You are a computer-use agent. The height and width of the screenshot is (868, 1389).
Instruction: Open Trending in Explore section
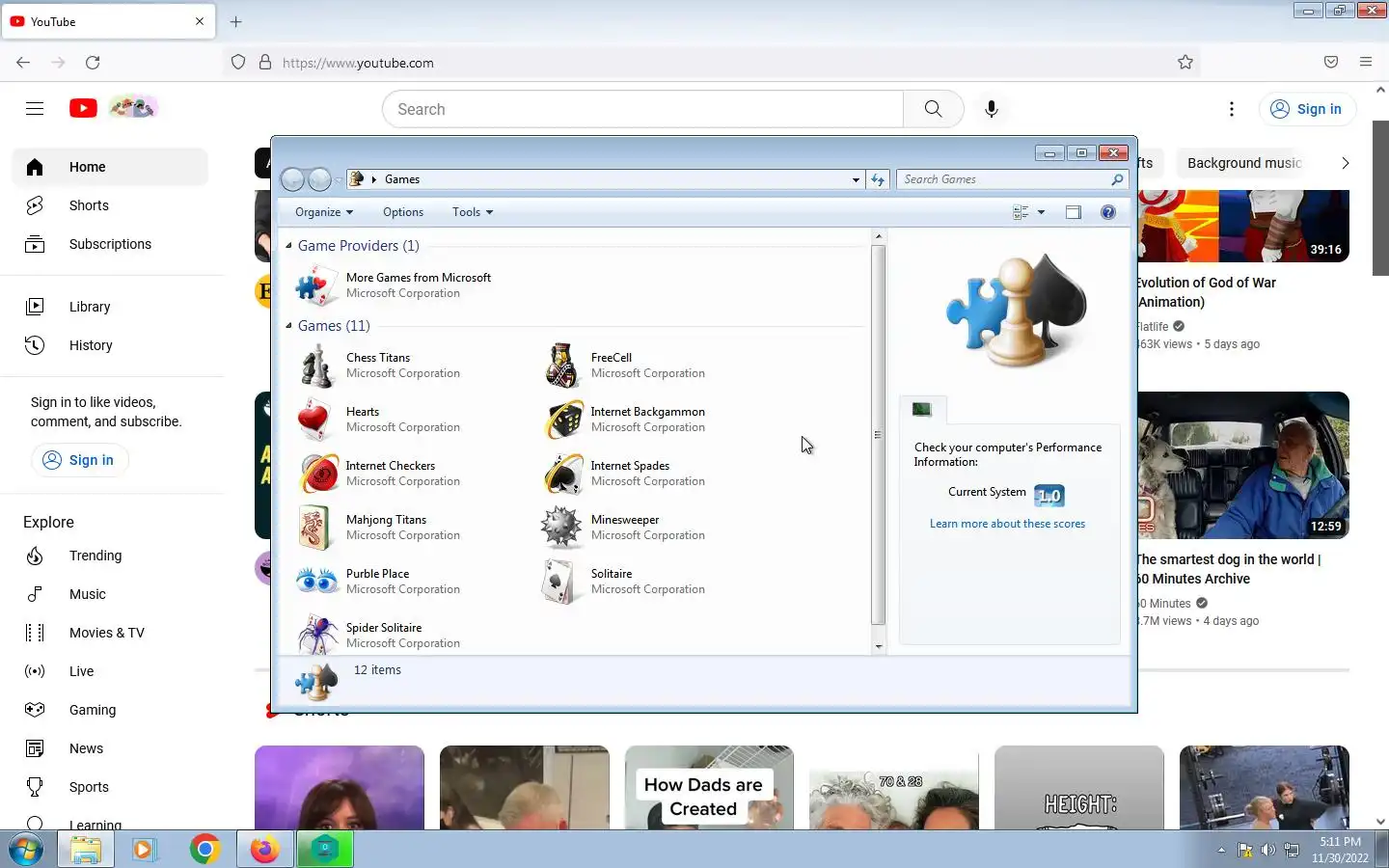[x=110, y=556]
